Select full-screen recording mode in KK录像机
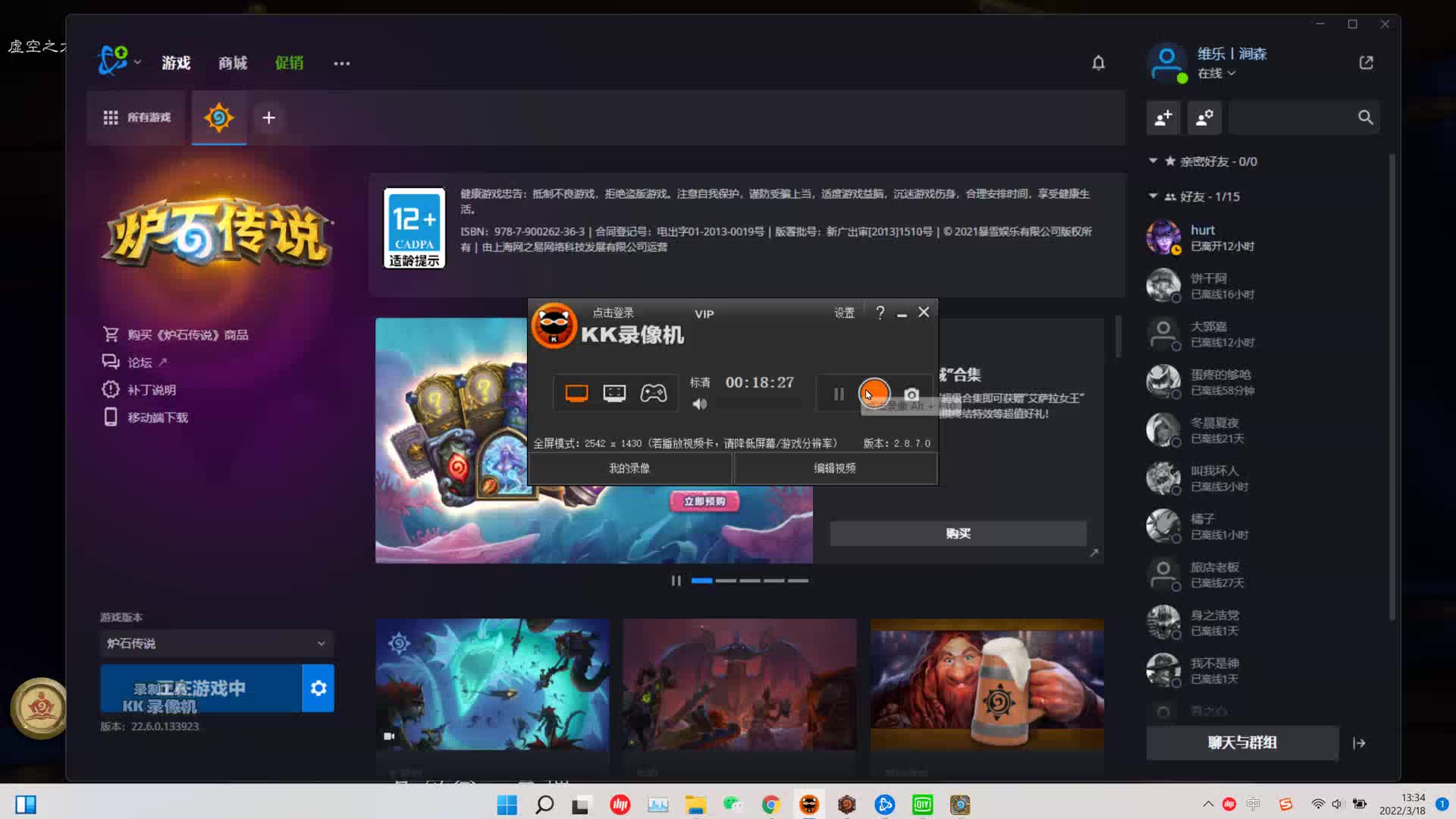 [576, 393]
